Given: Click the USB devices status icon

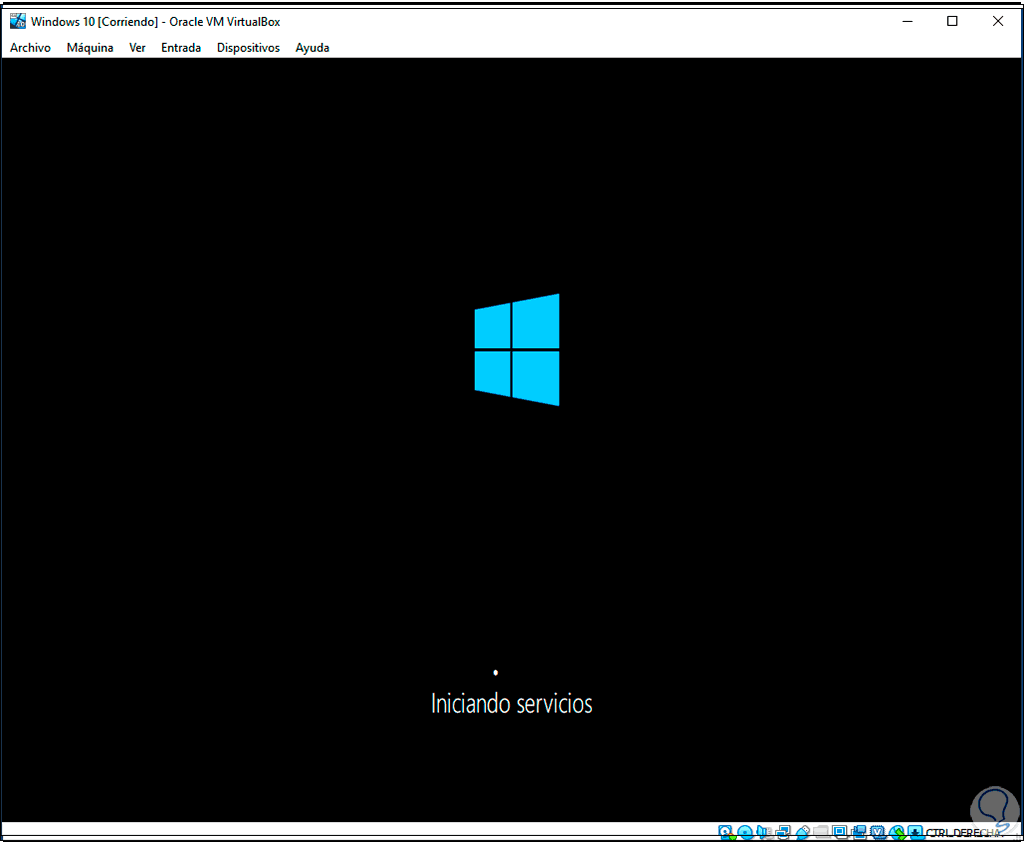Looking at the screenshot, I should coord(803,832).
